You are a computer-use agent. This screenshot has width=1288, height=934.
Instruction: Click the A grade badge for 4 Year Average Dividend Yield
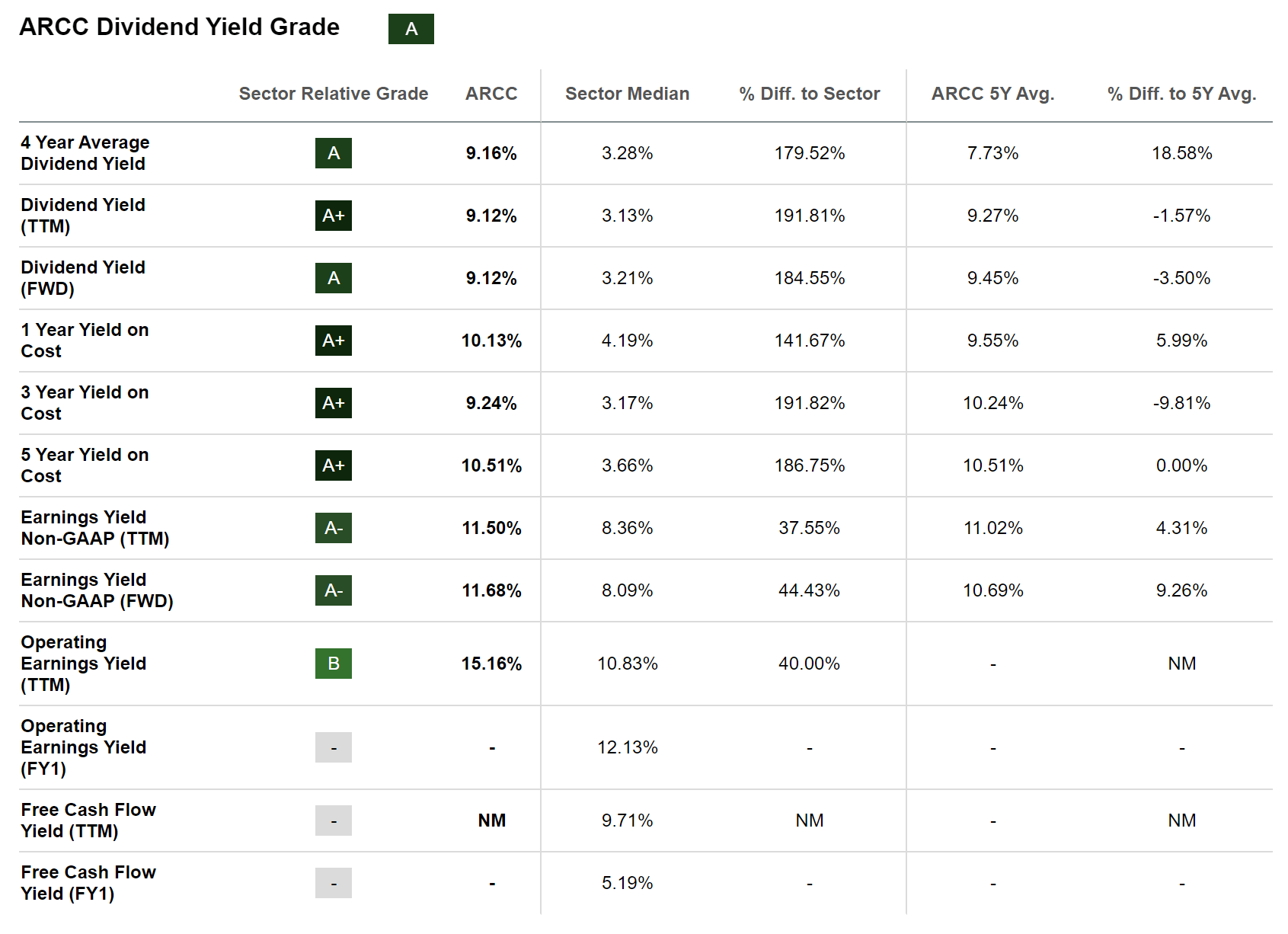pyautogui.click(x=334, y=153)
